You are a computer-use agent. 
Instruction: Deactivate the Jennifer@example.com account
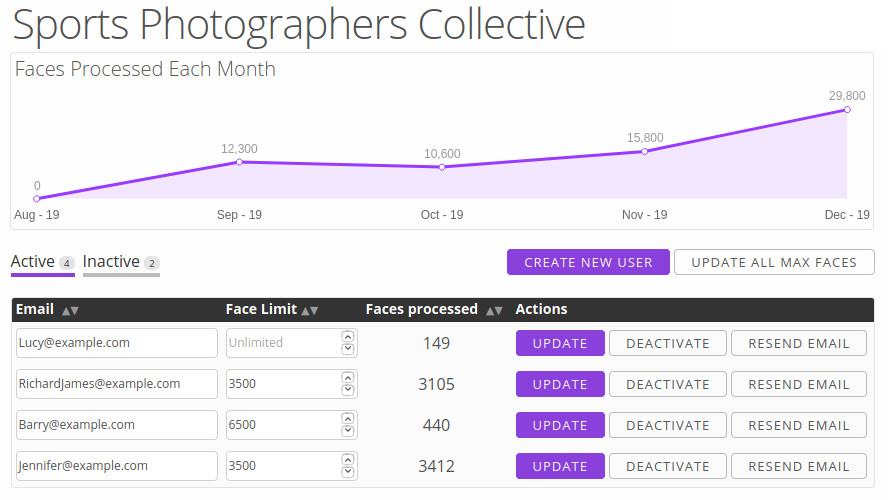pyautogui.click(x=667, y=466)
